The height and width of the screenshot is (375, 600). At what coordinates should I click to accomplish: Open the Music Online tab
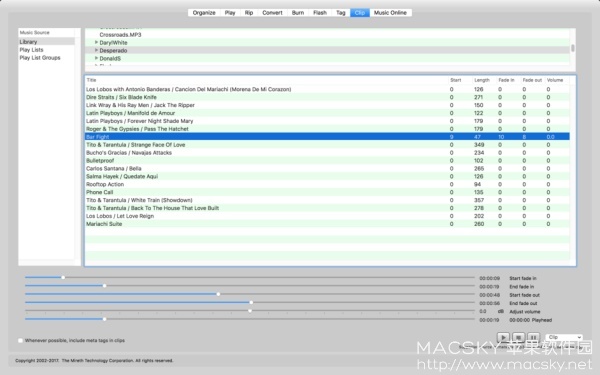(x=390, y=13)
